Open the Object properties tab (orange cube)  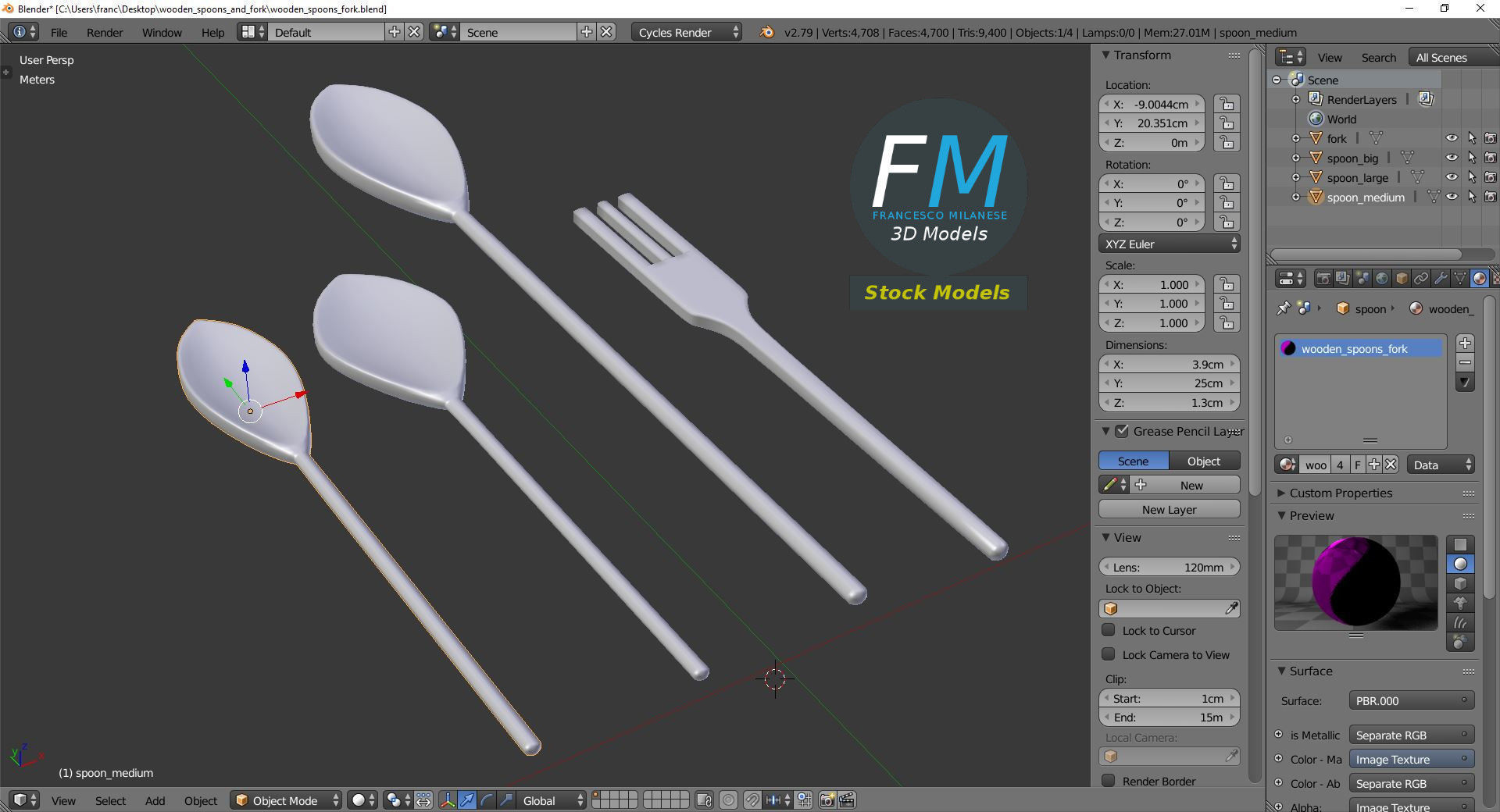(x=1402, y=279)
